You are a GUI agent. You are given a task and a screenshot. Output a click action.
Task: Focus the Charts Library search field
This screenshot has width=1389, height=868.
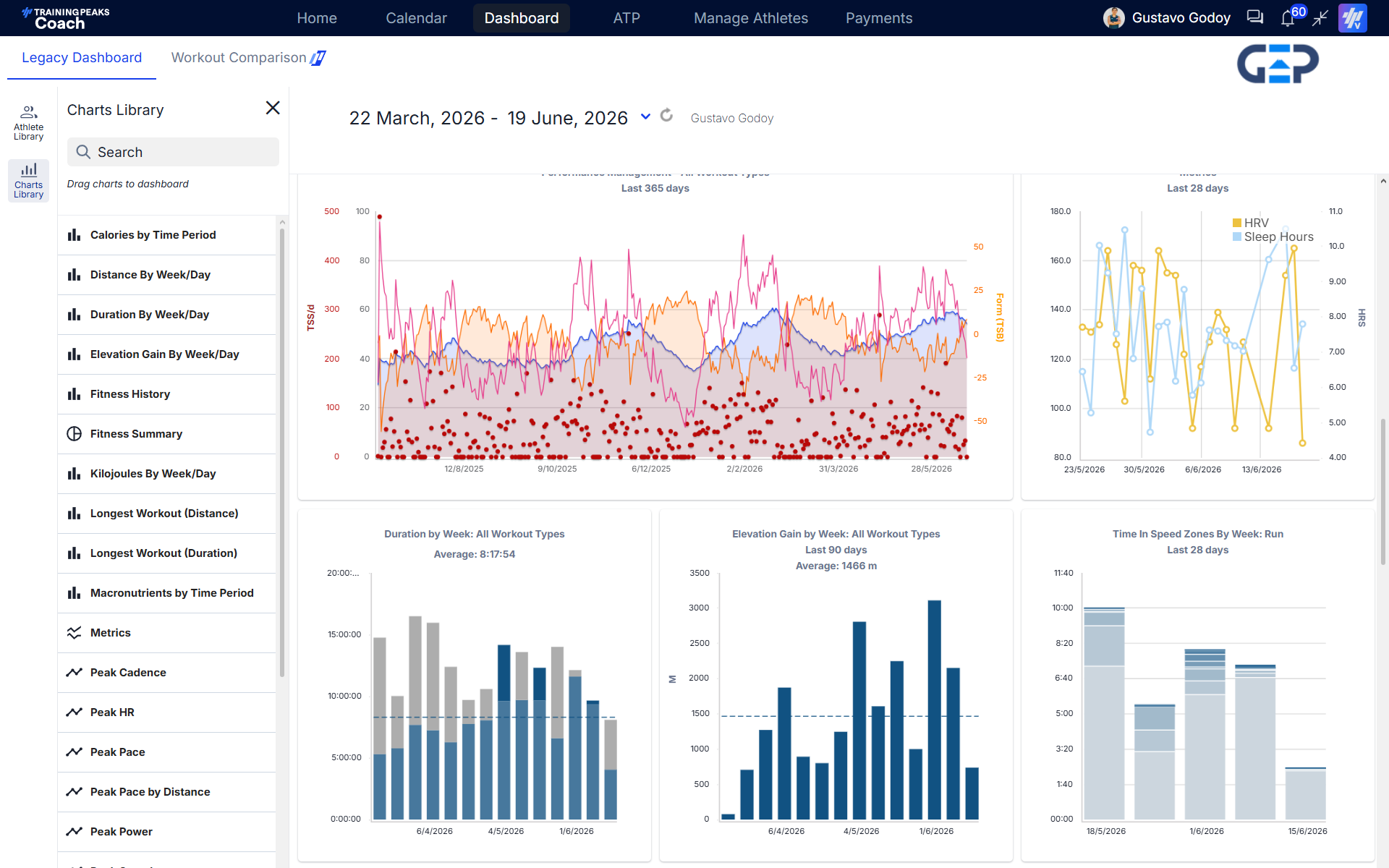coord(173,152)
